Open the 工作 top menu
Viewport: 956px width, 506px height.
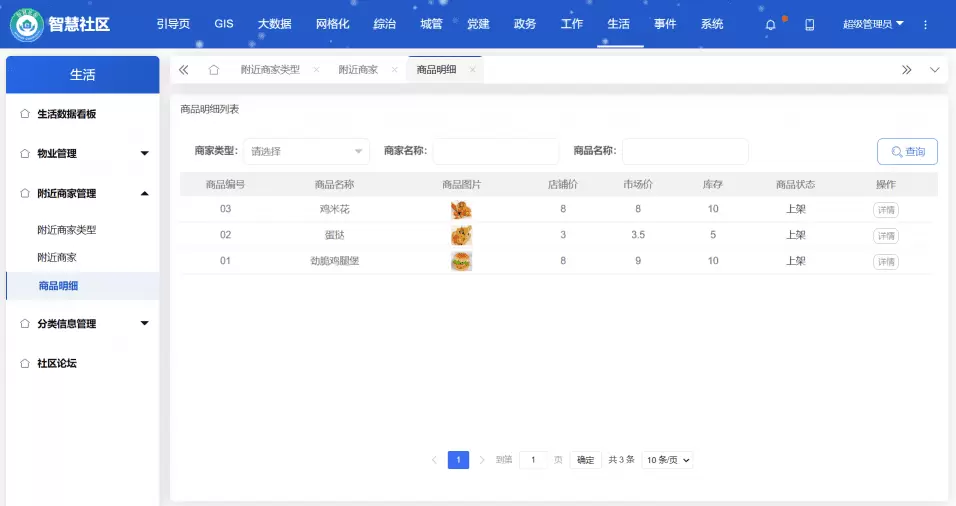point(572,24)
